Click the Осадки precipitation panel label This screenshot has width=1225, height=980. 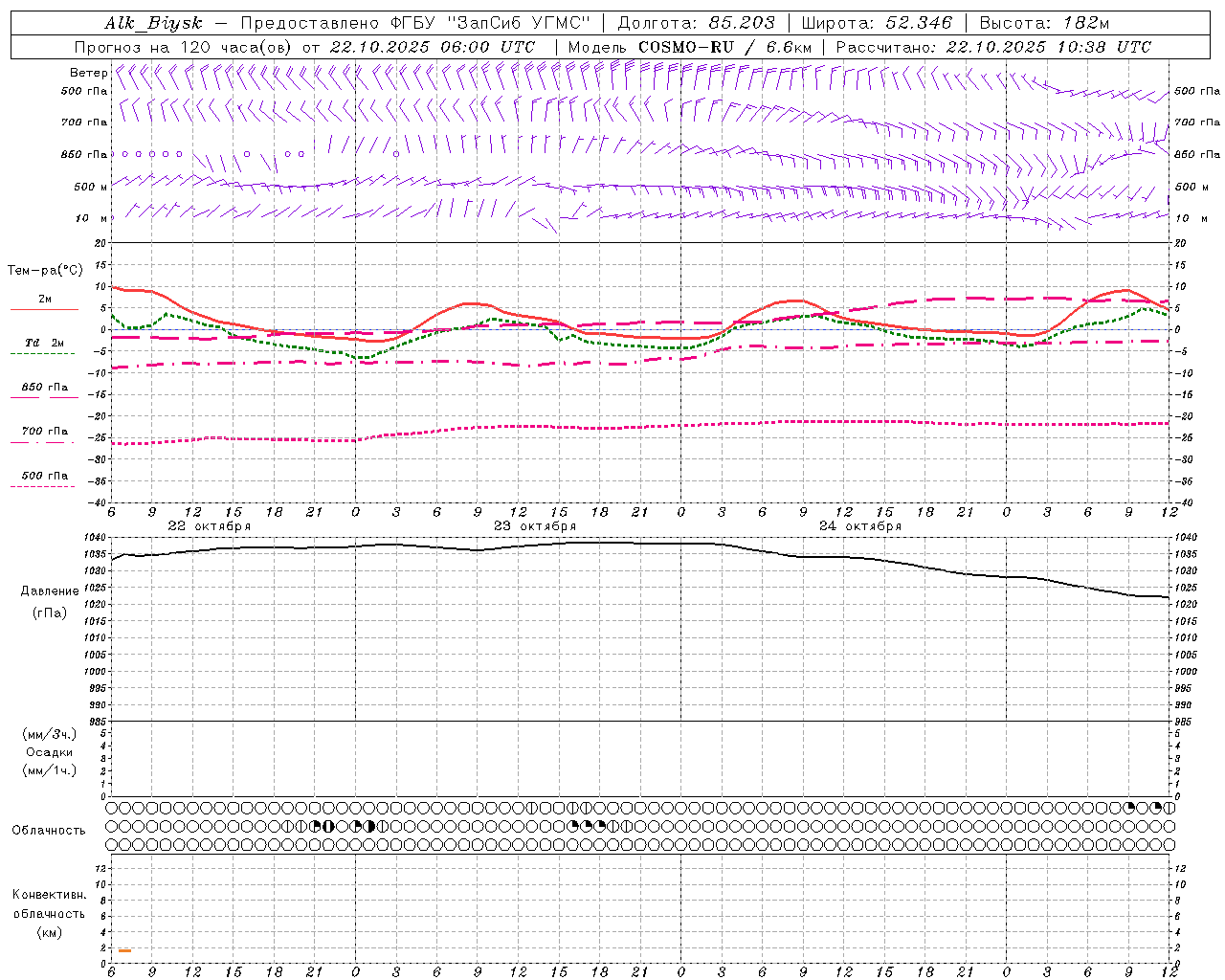[50, 752]
